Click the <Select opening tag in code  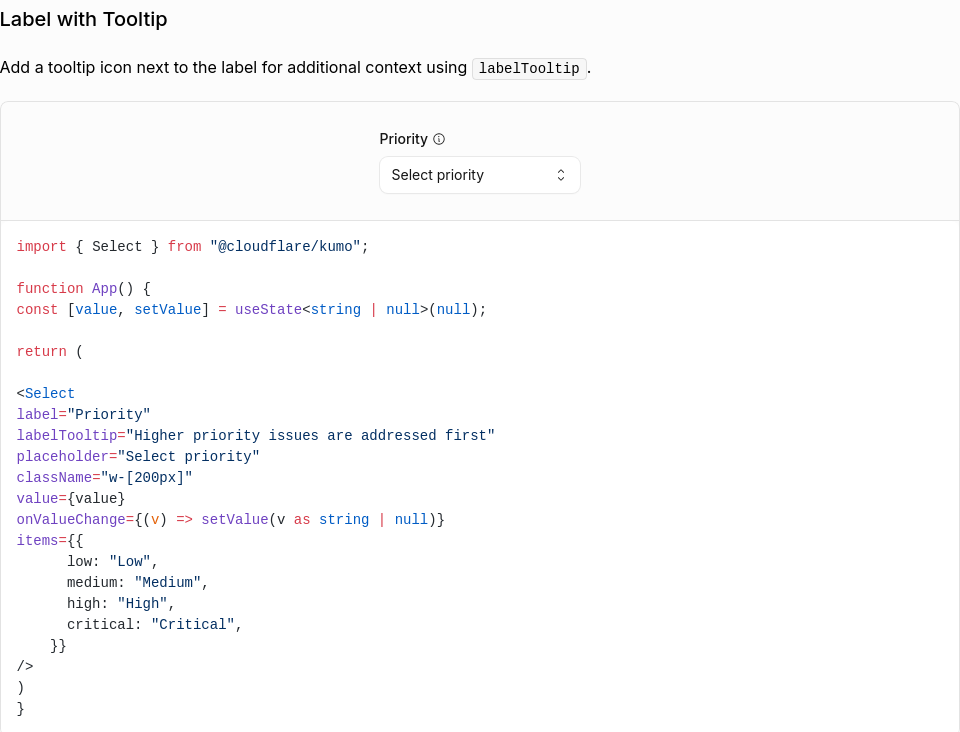(x=45, y=394)
